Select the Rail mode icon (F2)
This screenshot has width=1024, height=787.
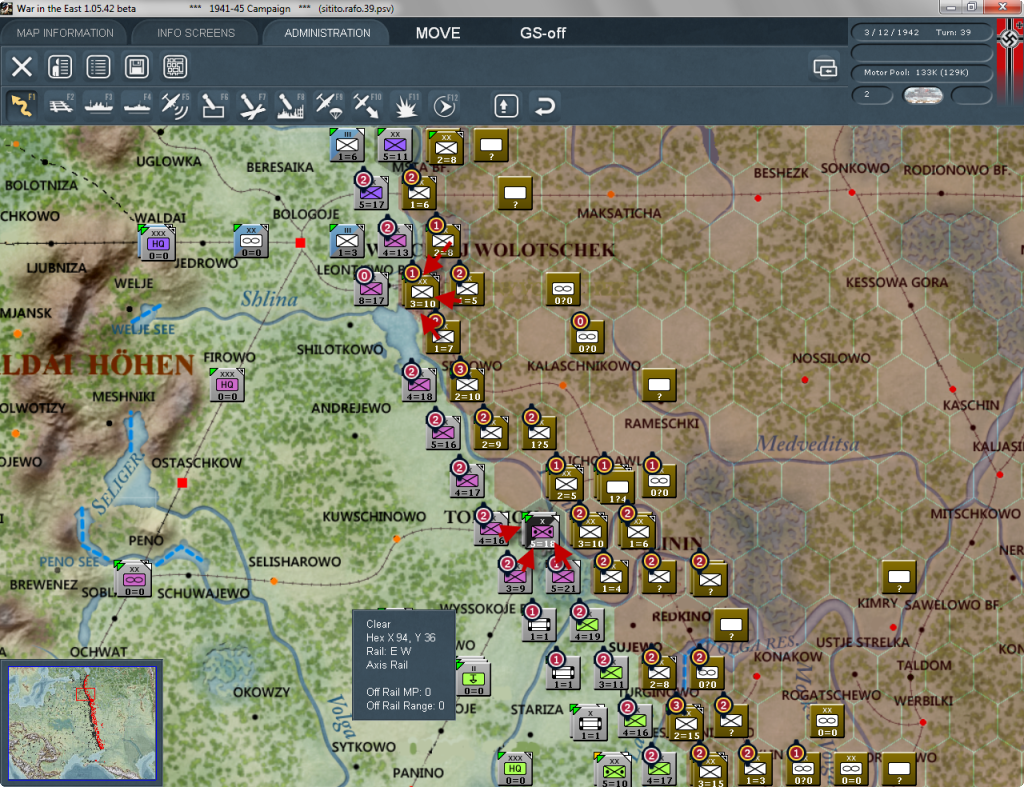61,105
